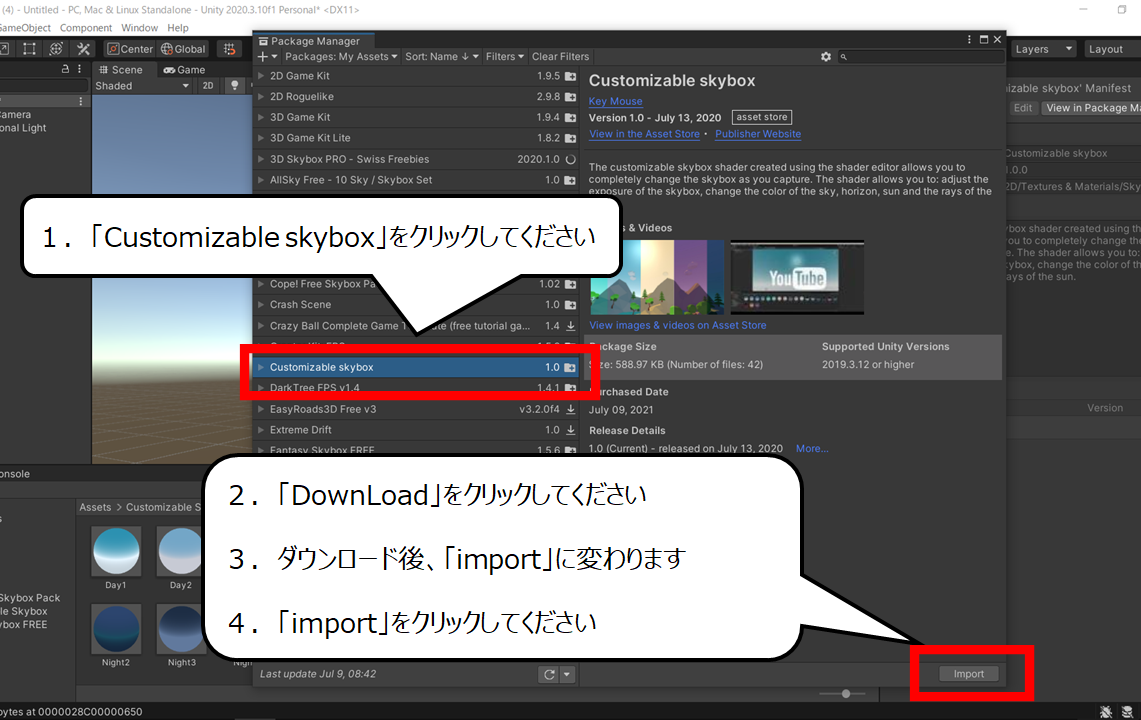The width and height of the screenshot is (1141, 720).
Task: Click the Import button
Action: [969, 674]
